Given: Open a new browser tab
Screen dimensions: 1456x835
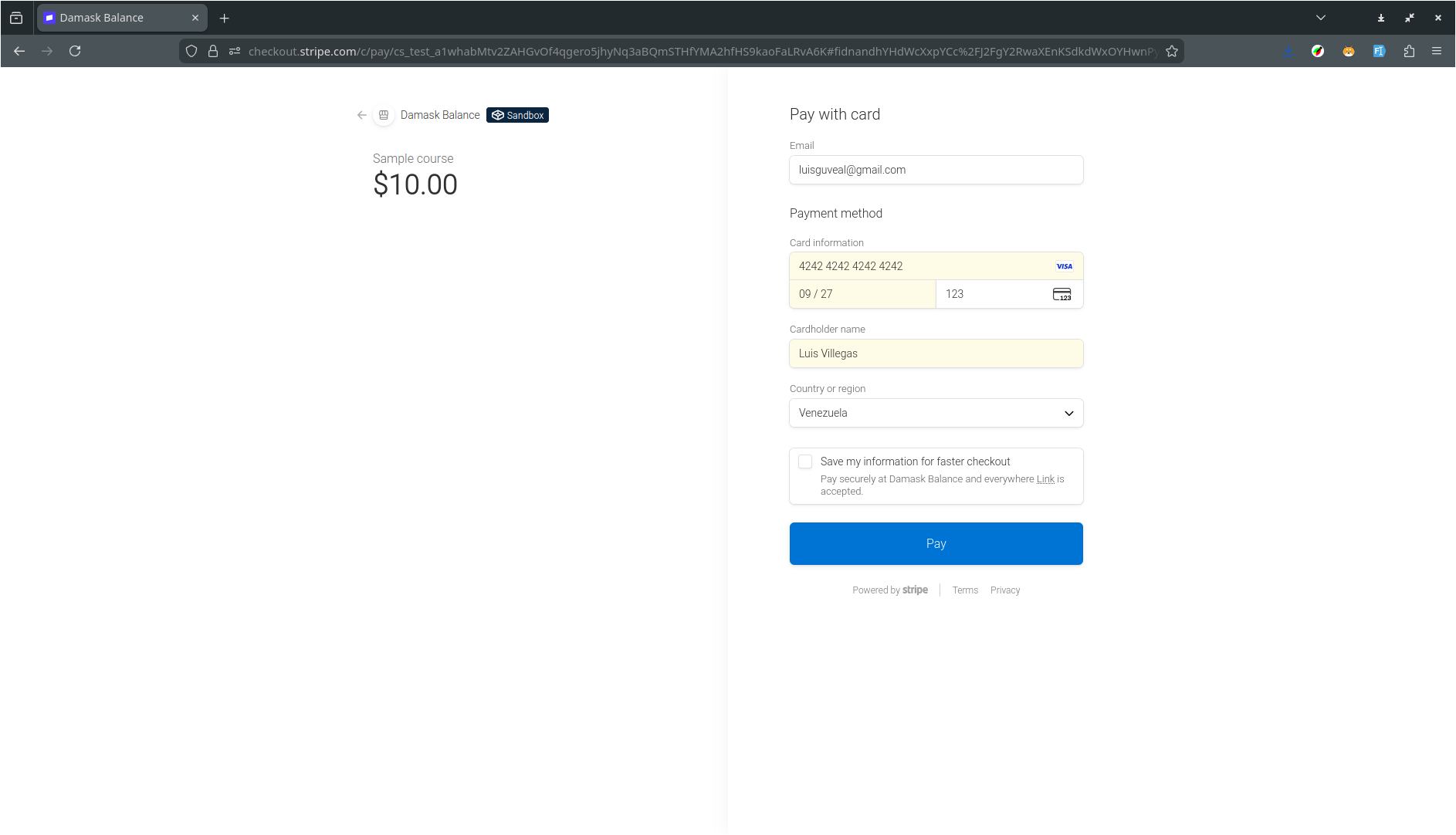Looking at the screenshot, I should click(x=224, y=17).
